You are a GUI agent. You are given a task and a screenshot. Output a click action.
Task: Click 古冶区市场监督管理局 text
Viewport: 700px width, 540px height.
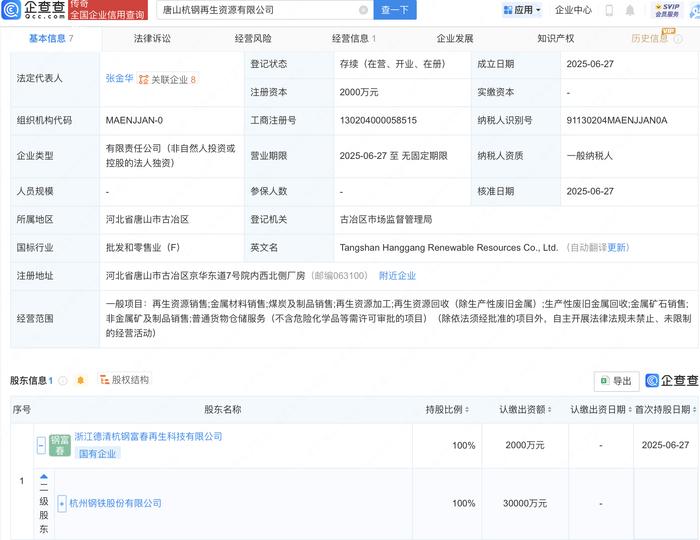386,220
